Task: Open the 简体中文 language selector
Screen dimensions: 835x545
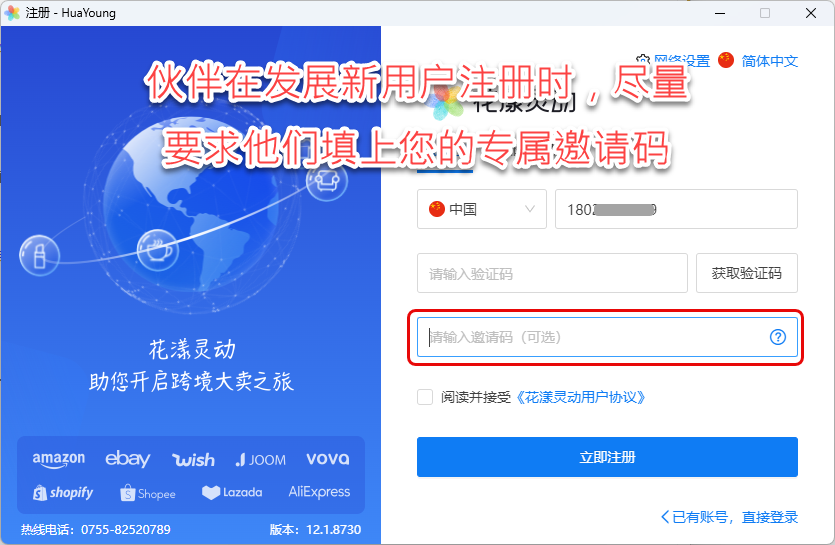Action: click(x=769, y=61)
